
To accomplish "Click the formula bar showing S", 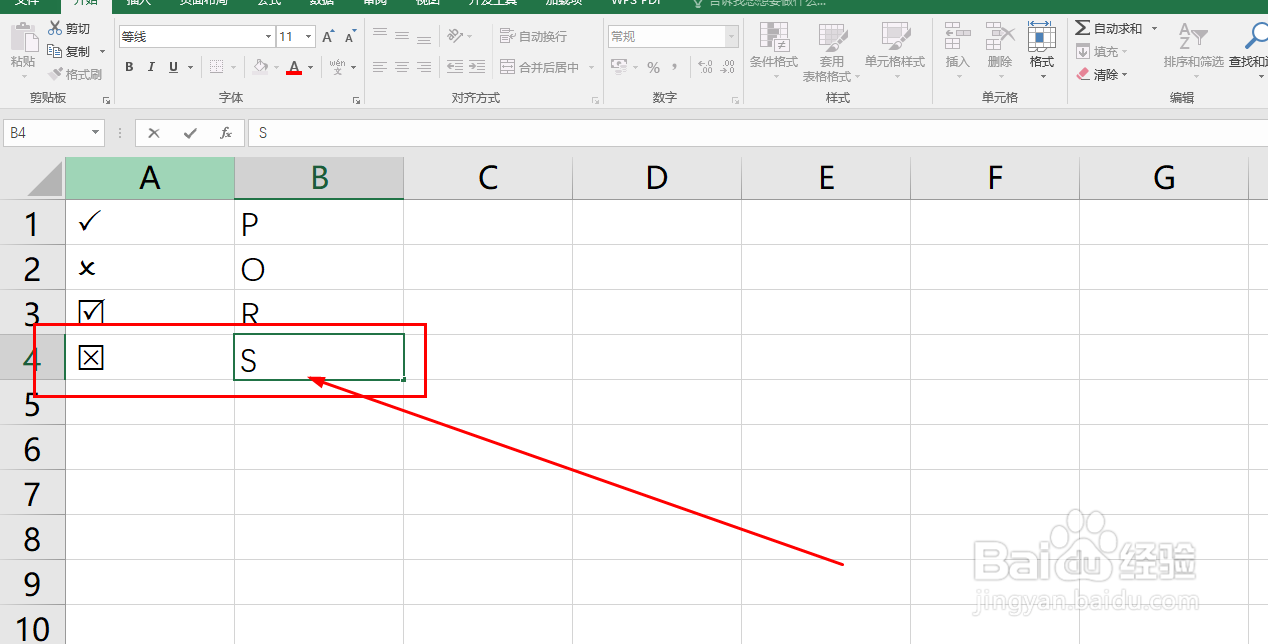I will point(757,132).
